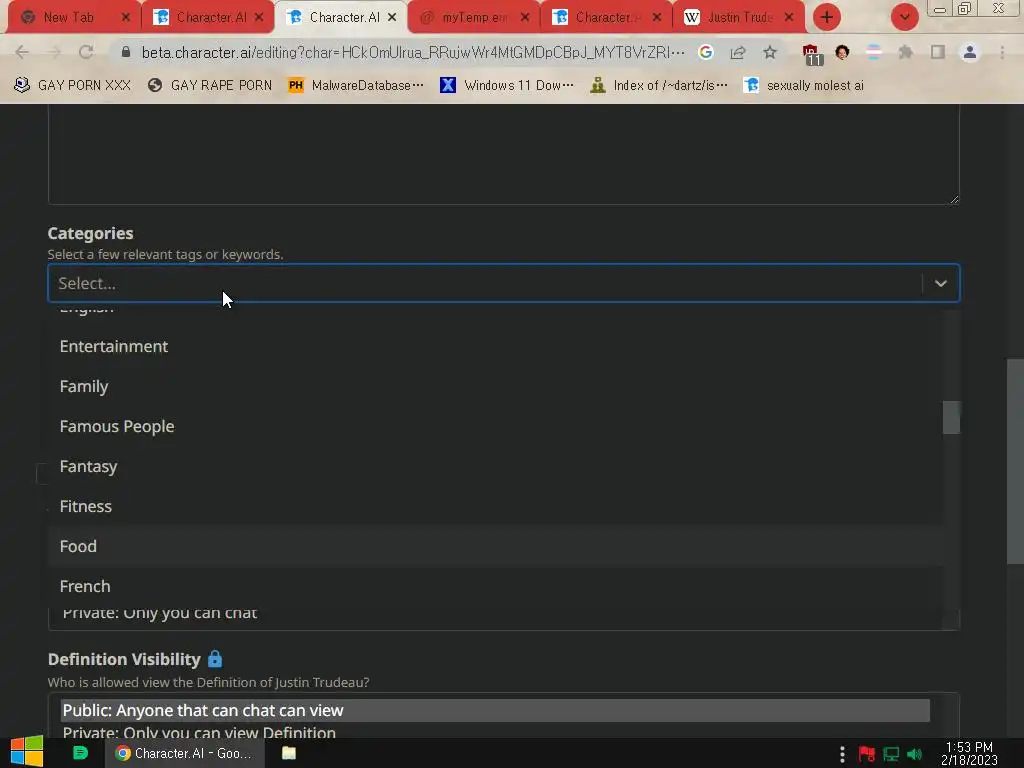
Task: Open the Chrome three-dot menu
Action: (x=1002, y=52)
